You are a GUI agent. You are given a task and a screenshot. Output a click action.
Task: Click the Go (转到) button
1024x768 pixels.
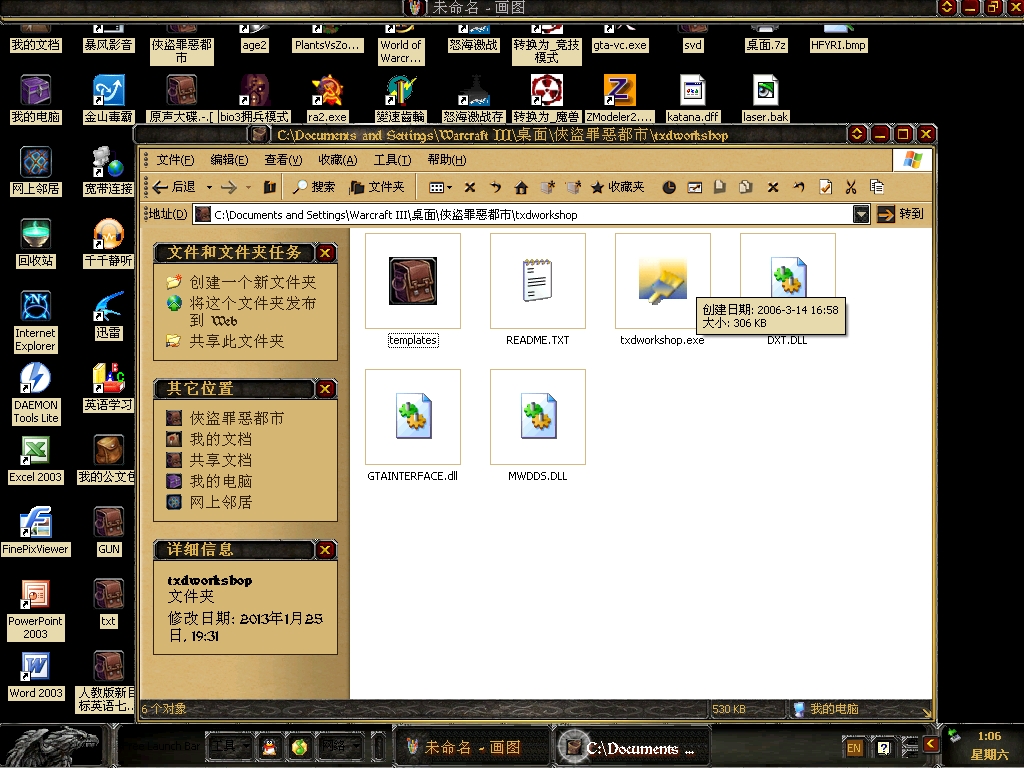click(901, 214)
